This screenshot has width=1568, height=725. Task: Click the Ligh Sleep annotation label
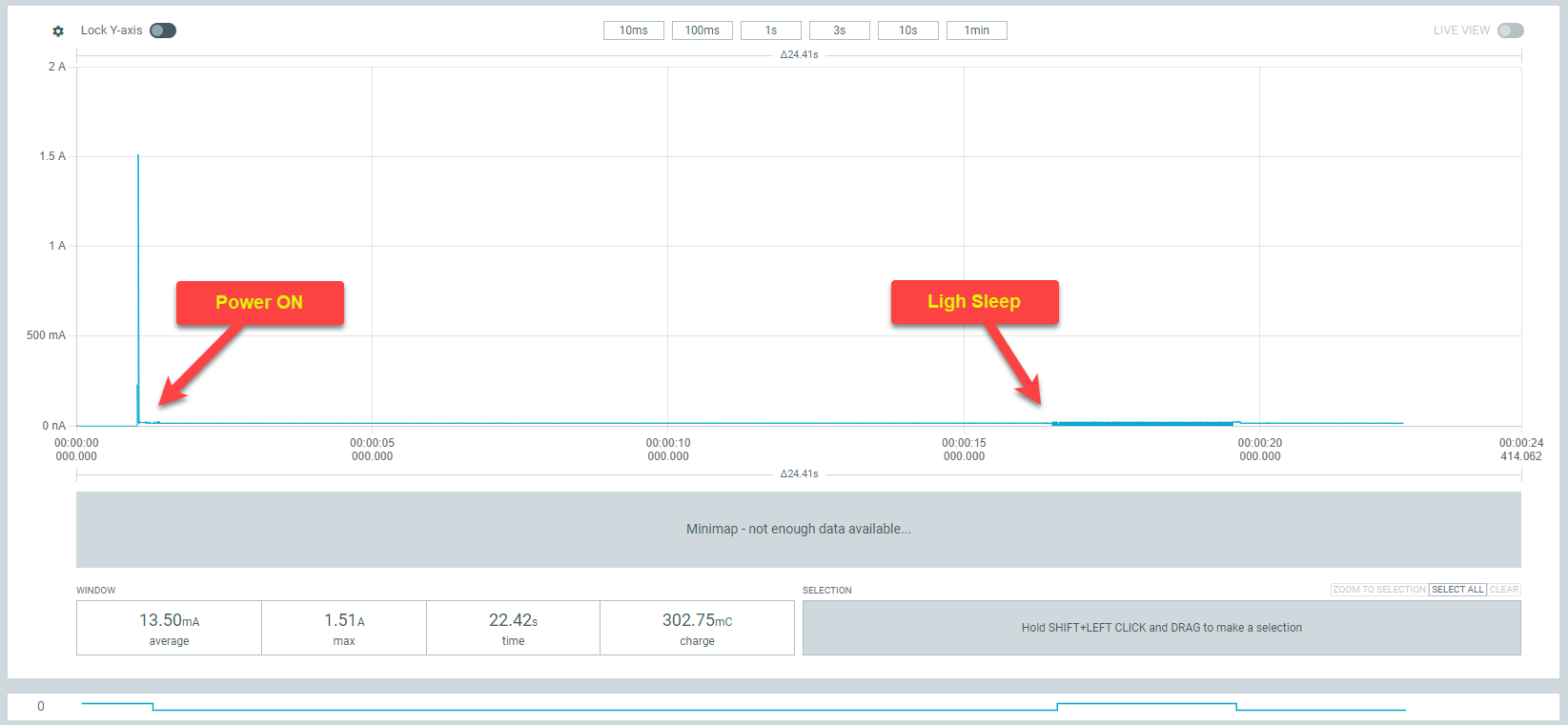974,302
